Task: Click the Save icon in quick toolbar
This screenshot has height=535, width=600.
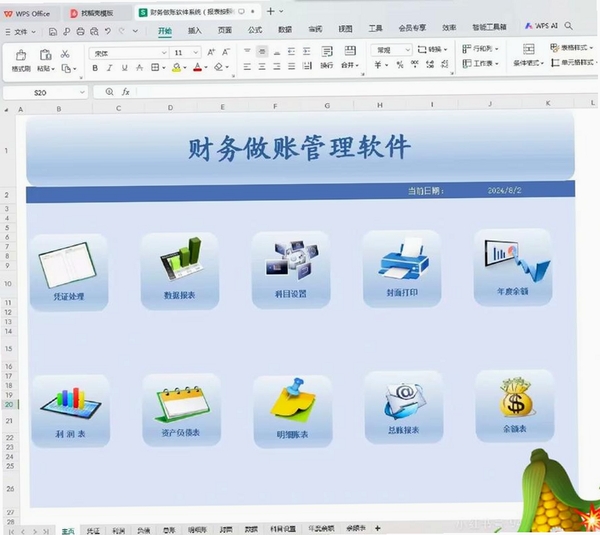Action: (x=53, y=32)
